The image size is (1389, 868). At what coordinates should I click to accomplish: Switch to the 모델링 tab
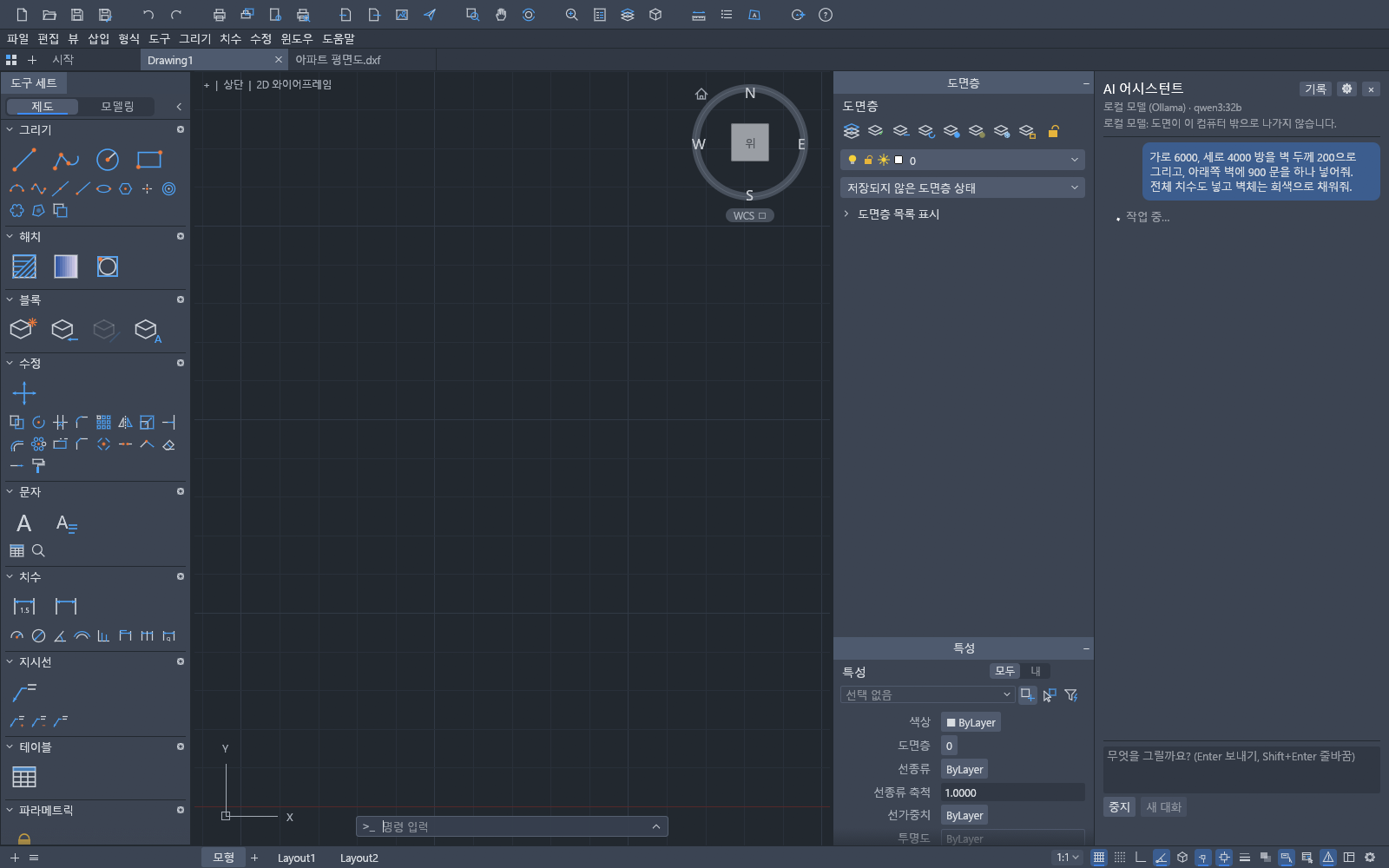pyautogui.click(x=117, y=106)
